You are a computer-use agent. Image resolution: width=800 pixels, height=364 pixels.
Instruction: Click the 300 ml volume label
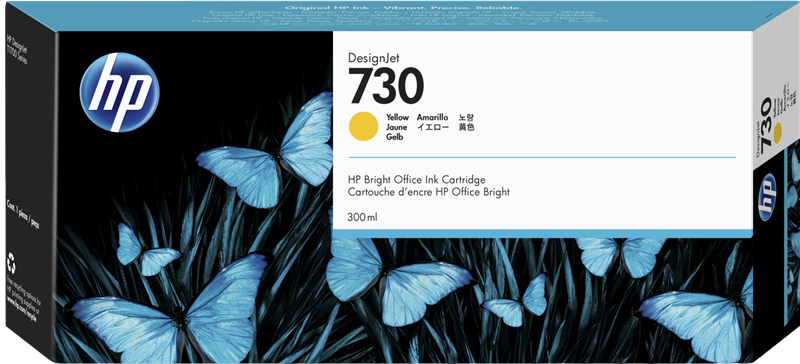coord(362,218)
